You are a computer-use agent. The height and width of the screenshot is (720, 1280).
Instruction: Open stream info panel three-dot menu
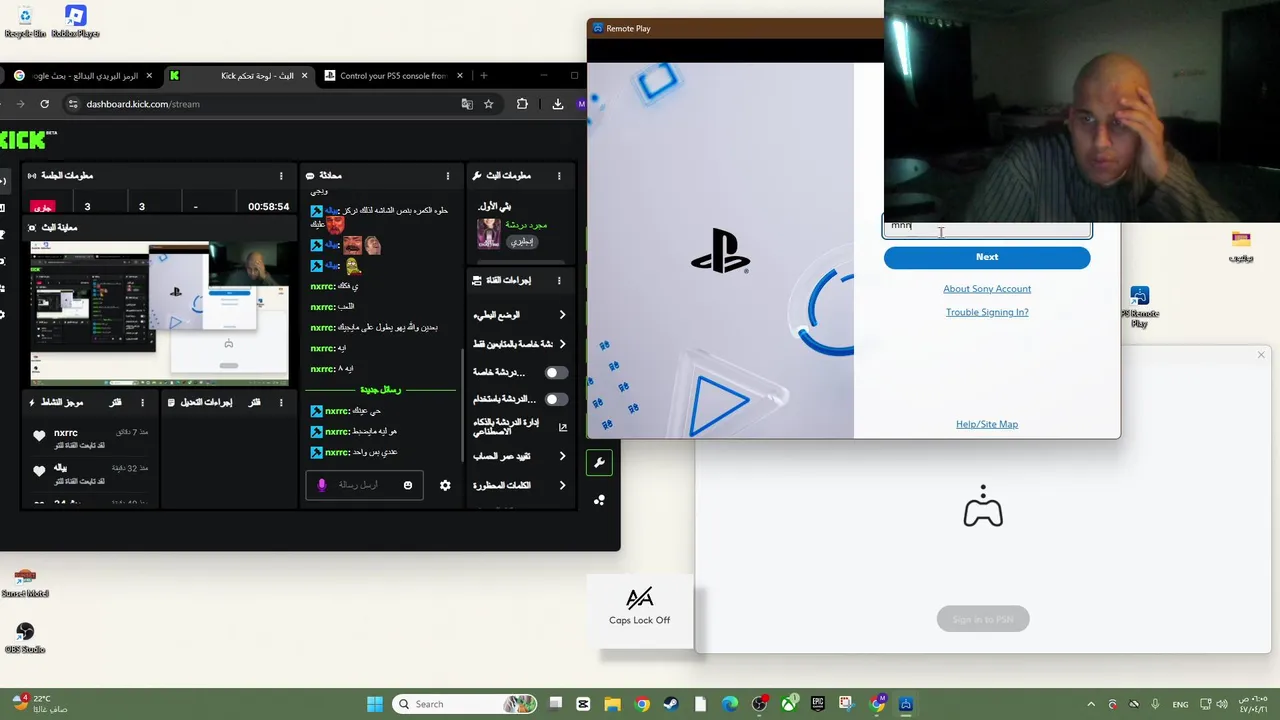[559, 176]
